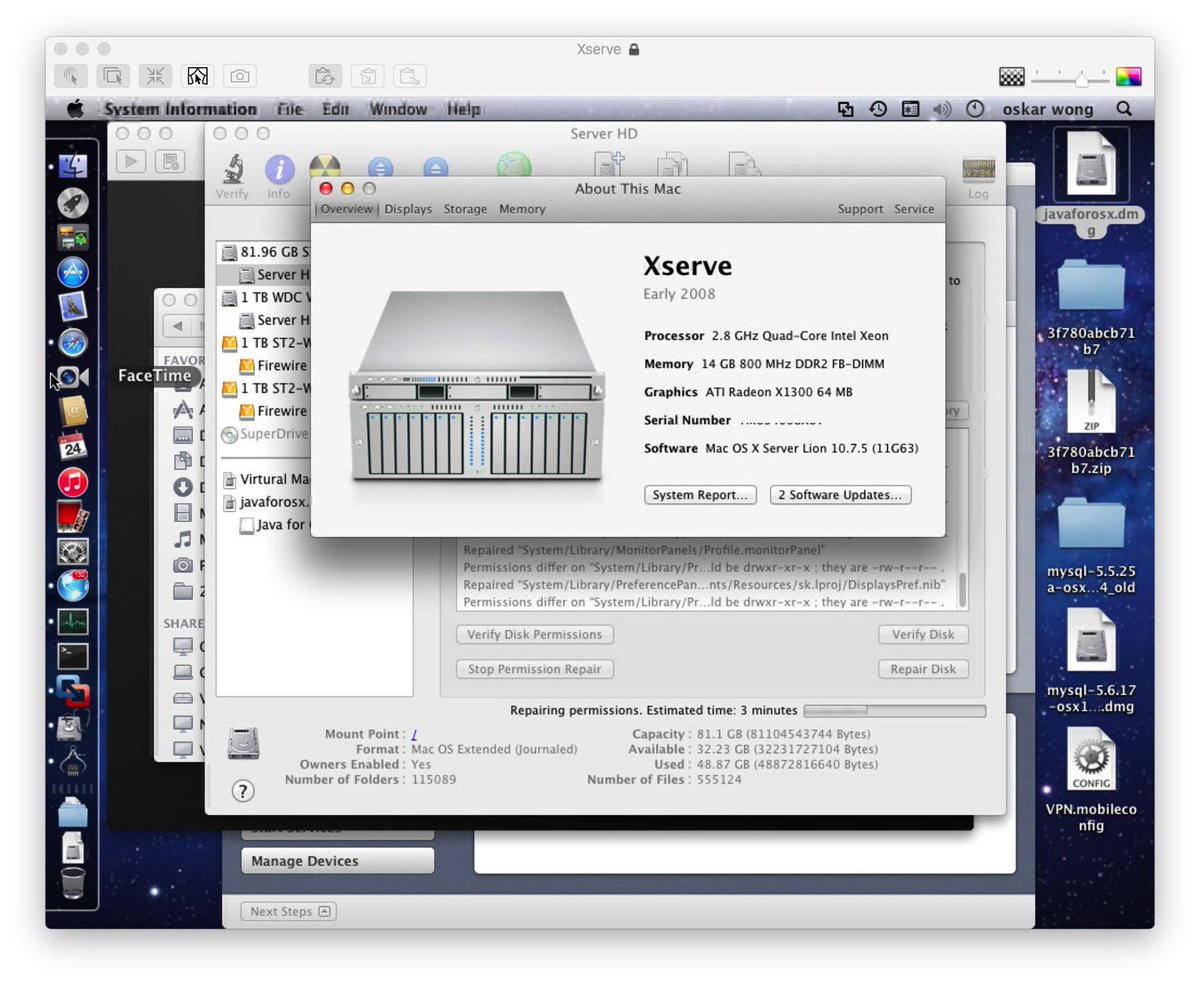
Task: Click Verify Disk Permissions button
Action: (x=535, y=634)
